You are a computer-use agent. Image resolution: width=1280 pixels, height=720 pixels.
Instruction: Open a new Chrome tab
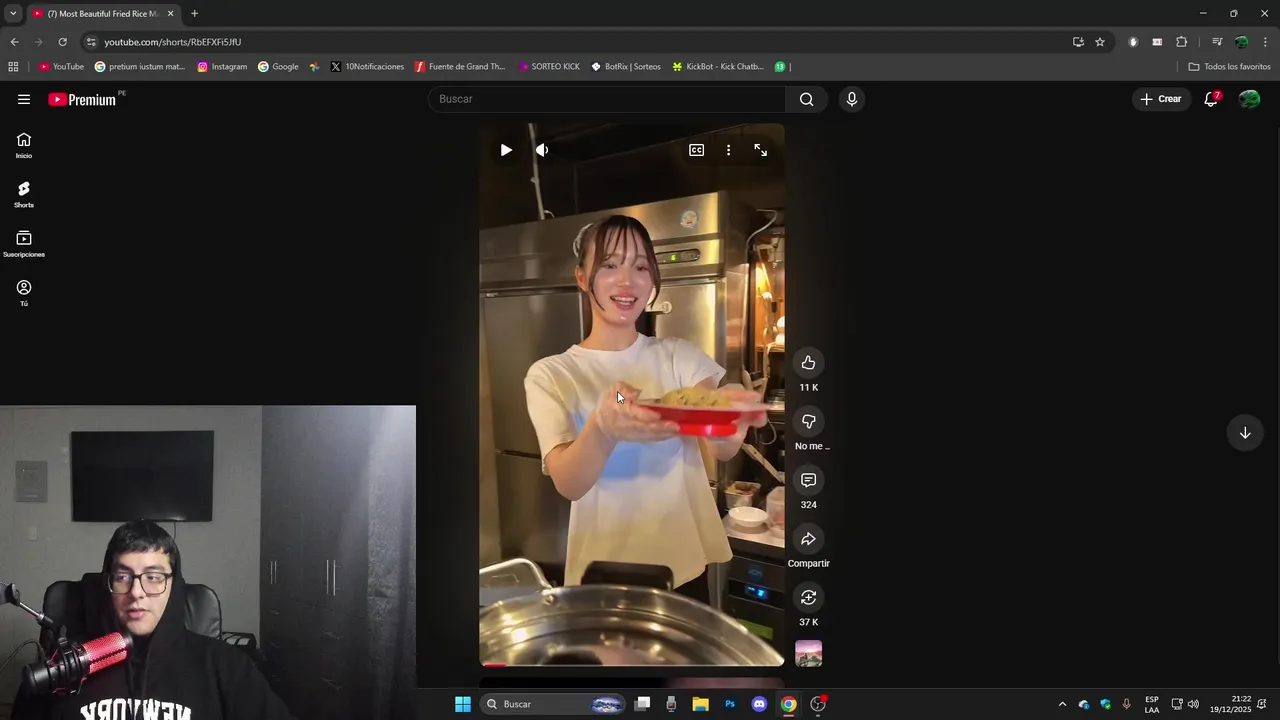(194, 14)
